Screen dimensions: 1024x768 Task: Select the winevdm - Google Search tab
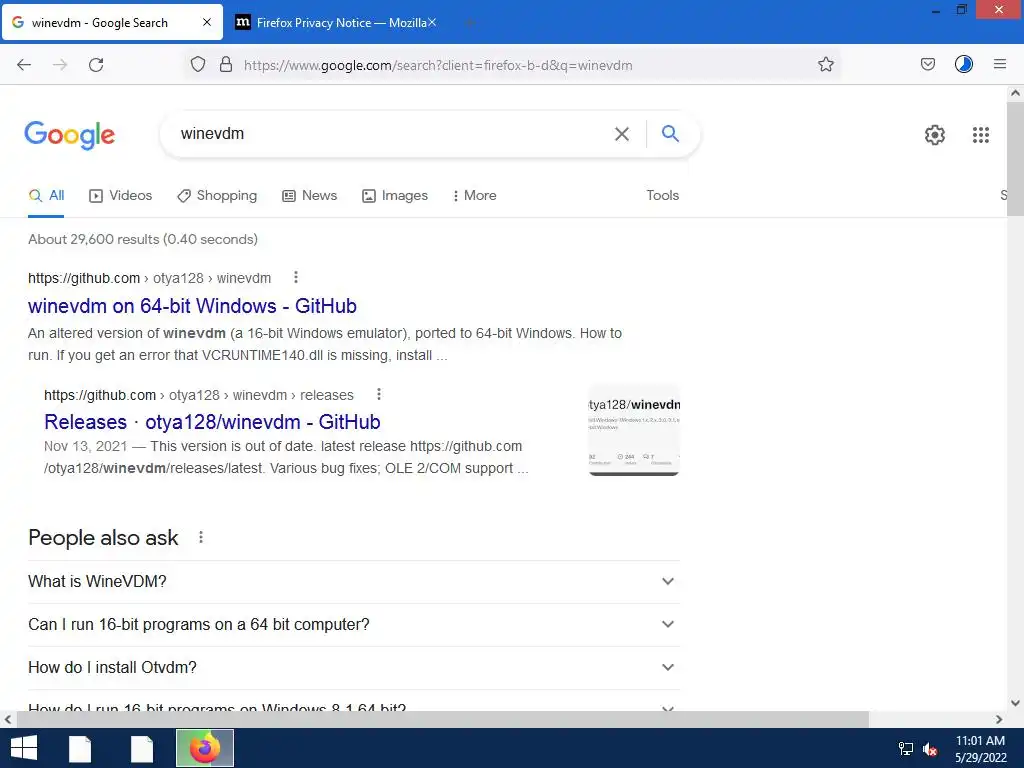tap(112, 22)
